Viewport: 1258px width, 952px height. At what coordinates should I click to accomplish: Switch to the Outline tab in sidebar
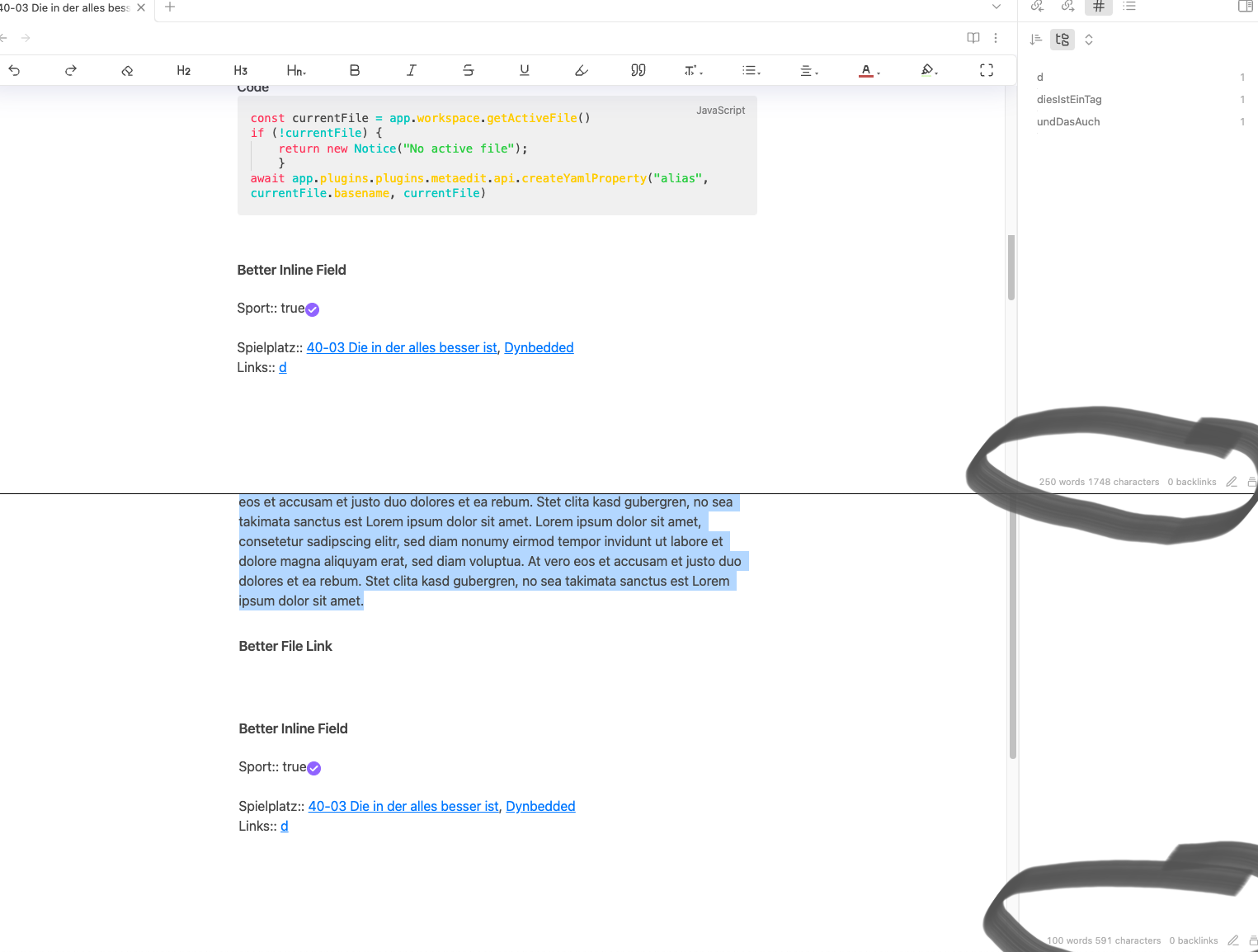[1129, 7]
